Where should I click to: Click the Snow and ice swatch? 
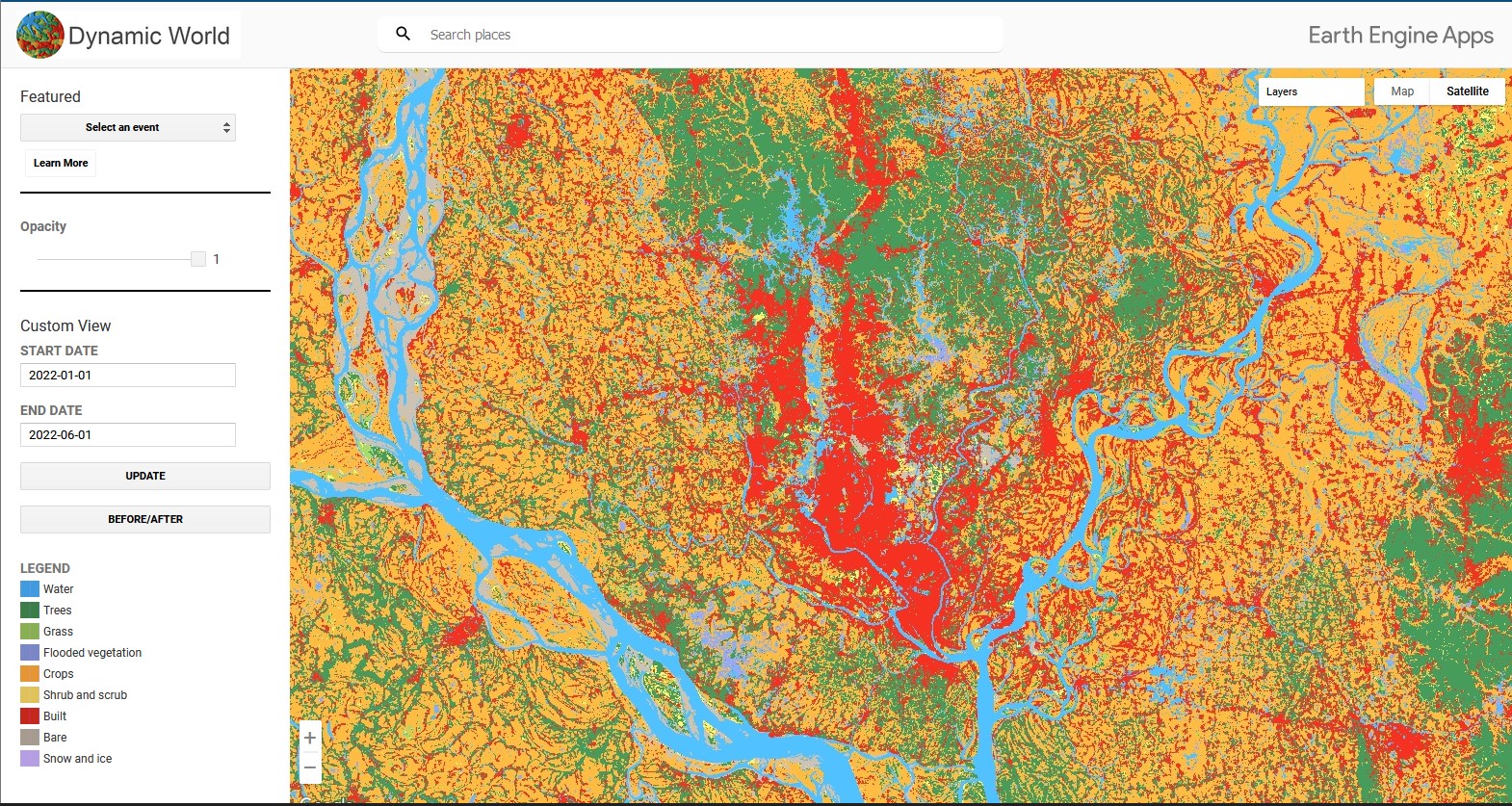point(30,759)
